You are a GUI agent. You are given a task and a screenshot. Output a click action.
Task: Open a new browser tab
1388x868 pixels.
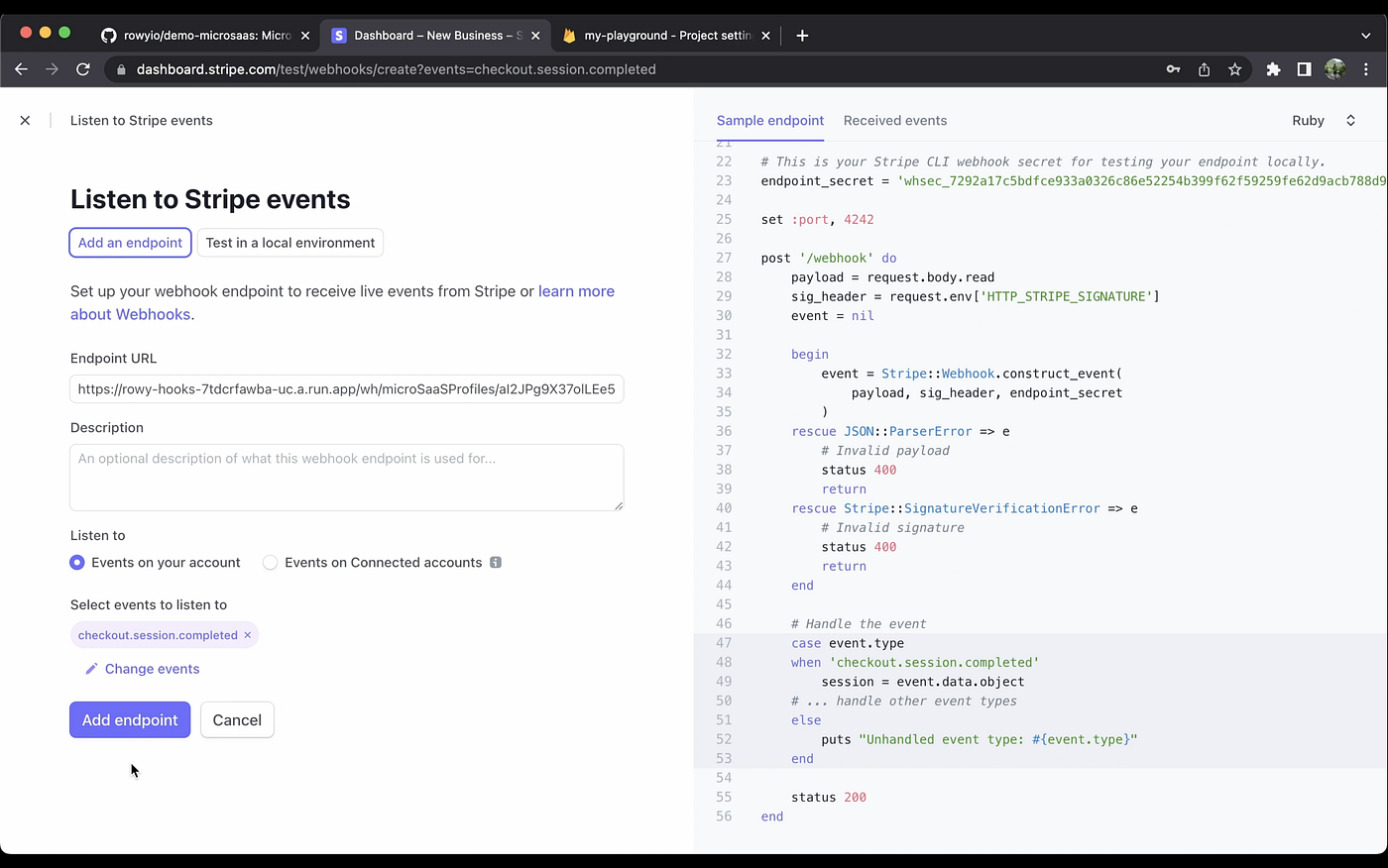(802, 36)
